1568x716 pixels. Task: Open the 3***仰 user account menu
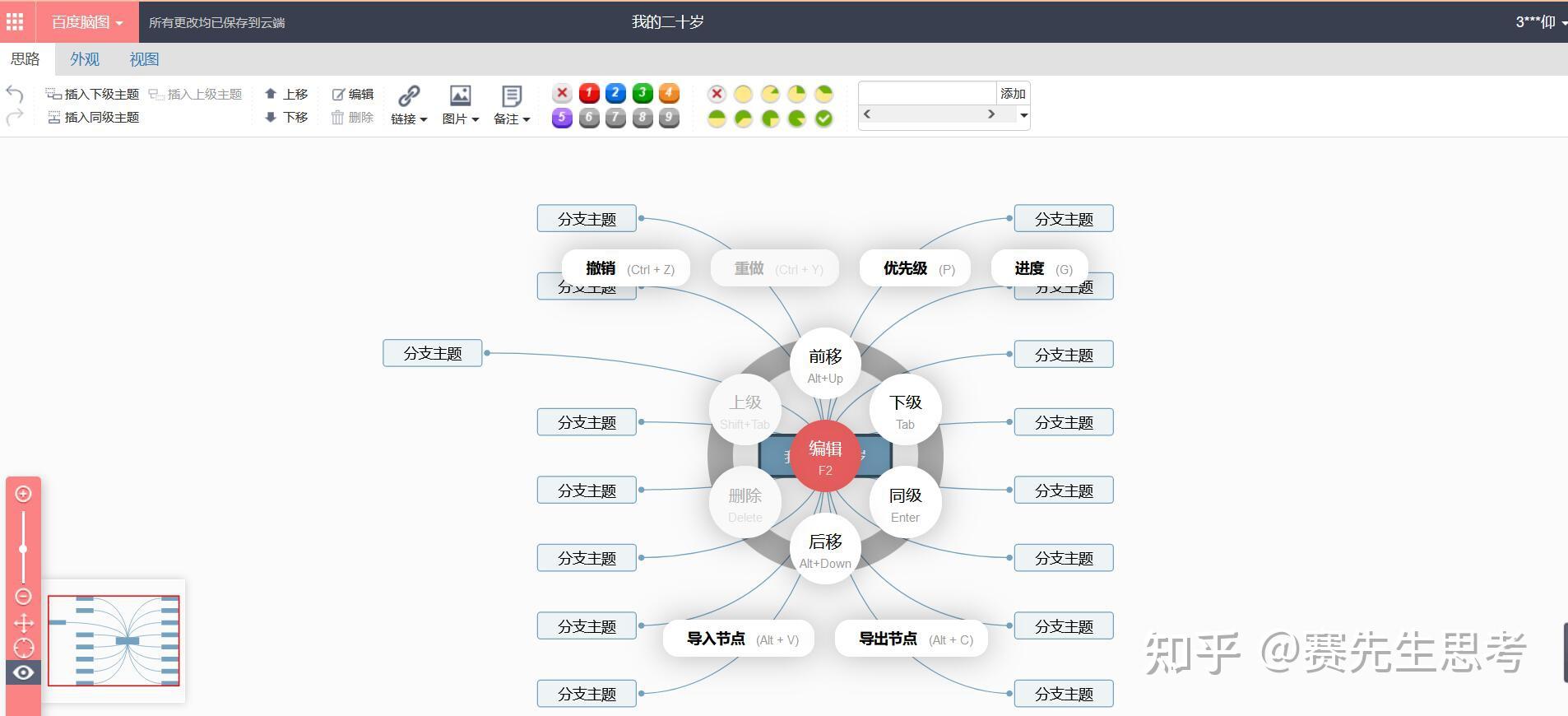1540,22
